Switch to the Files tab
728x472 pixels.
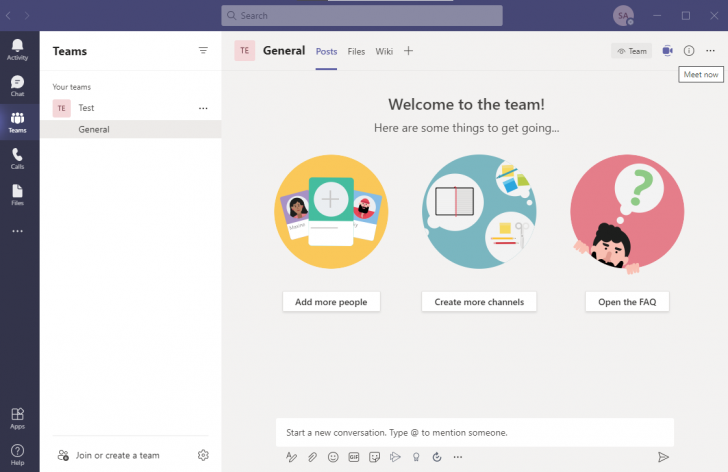tap(356, 52)
